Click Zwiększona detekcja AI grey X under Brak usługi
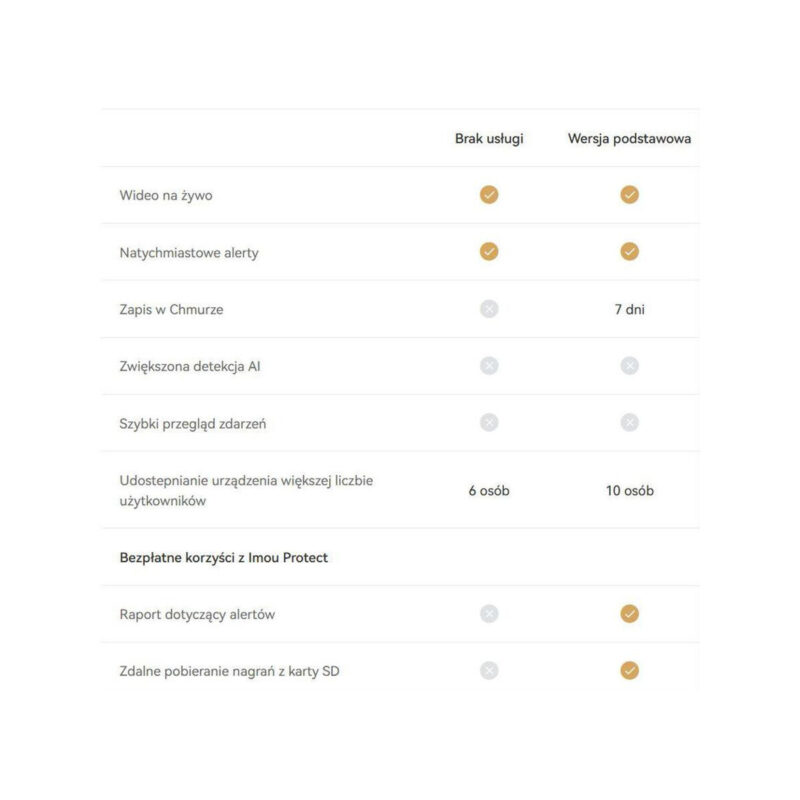The width and height of the screenshot is (800, 800). point(489,366)
